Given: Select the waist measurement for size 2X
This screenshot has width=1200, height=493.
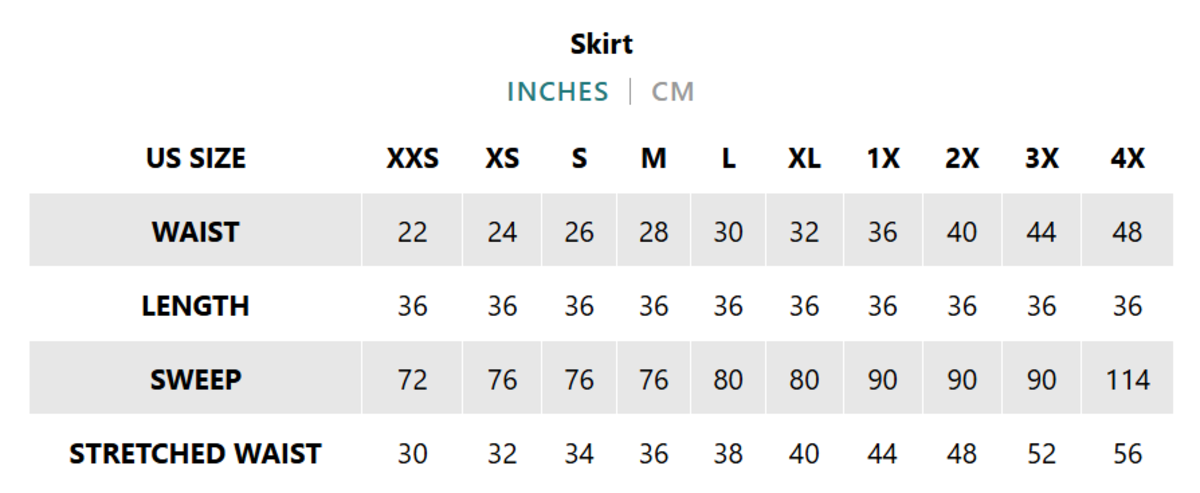Looking at the screenshot, I should point(961,232).
